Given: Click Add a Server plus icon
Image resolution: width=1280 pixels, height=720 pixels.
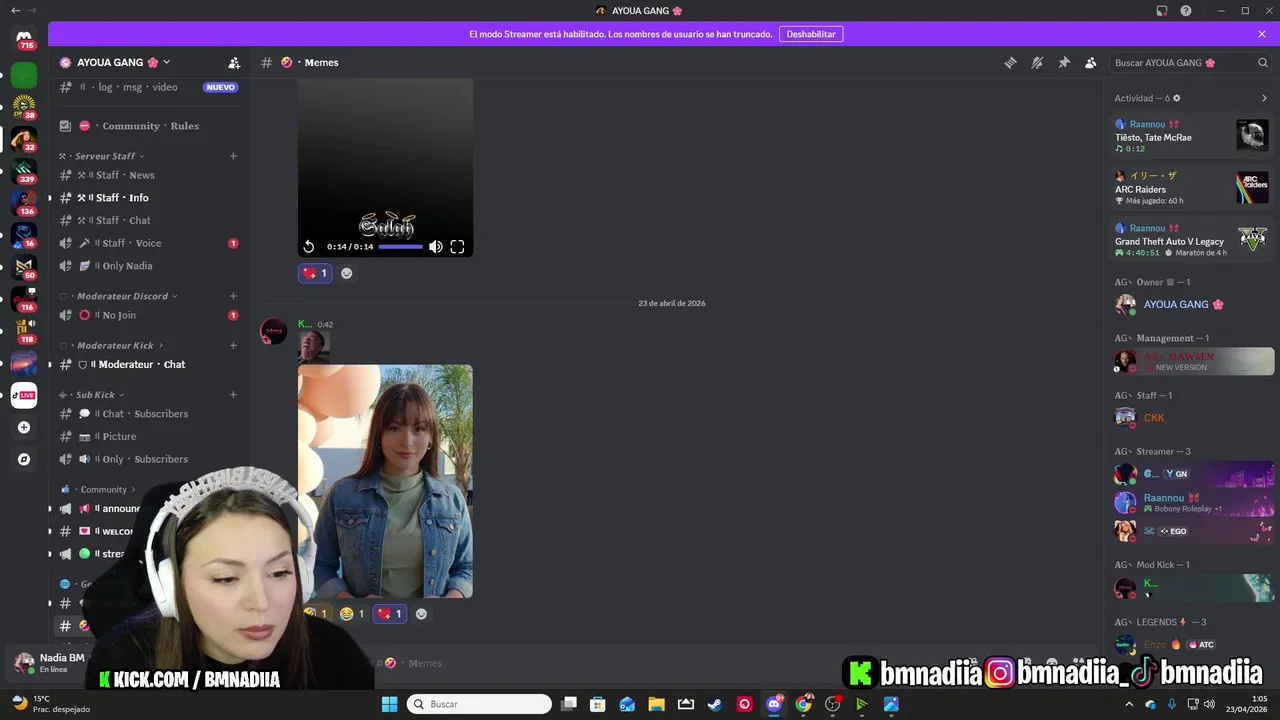Looking at the screenshot, I should tap(24, 427).
